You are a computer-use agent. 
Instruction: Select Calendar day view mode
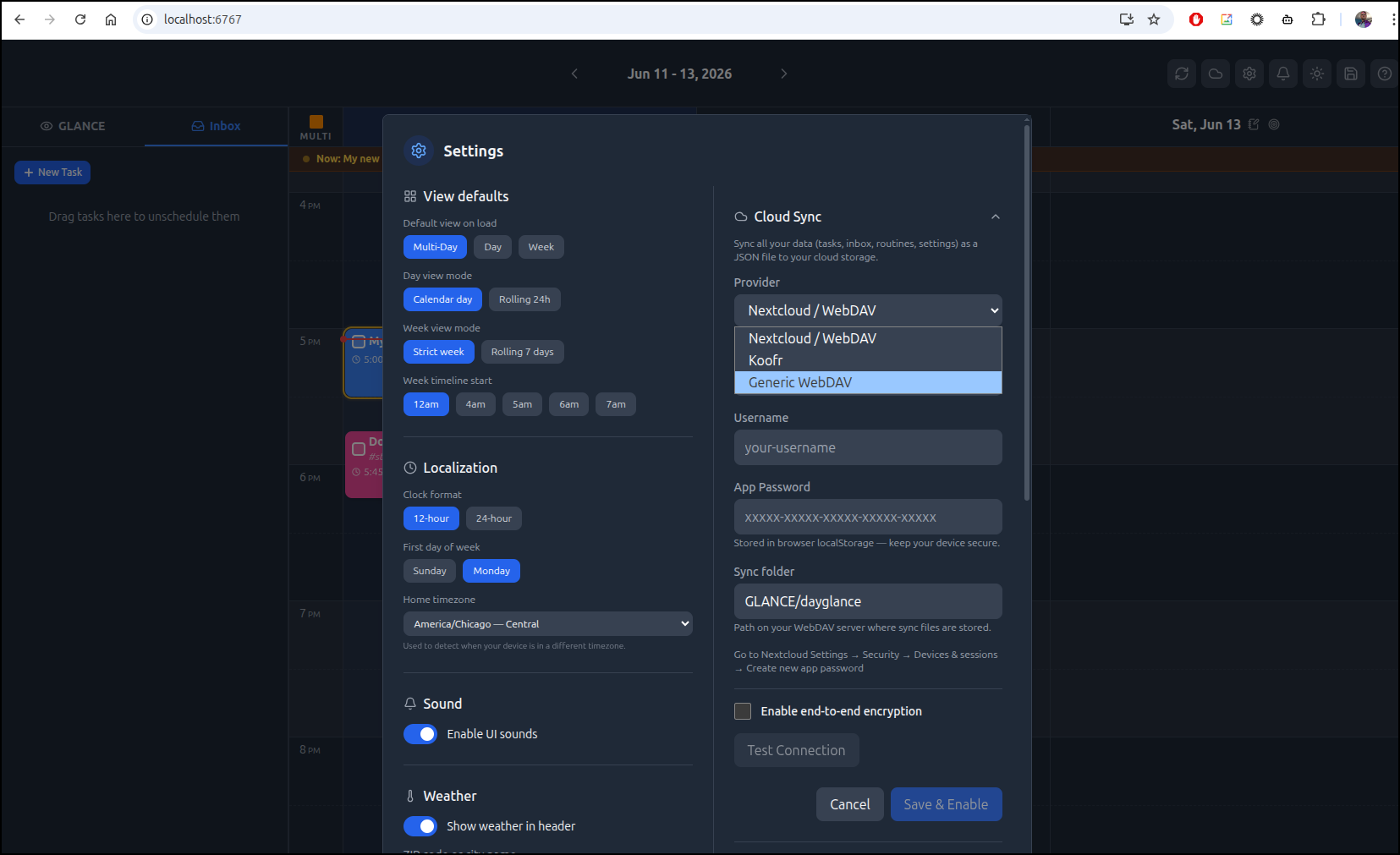coord(442,299)
